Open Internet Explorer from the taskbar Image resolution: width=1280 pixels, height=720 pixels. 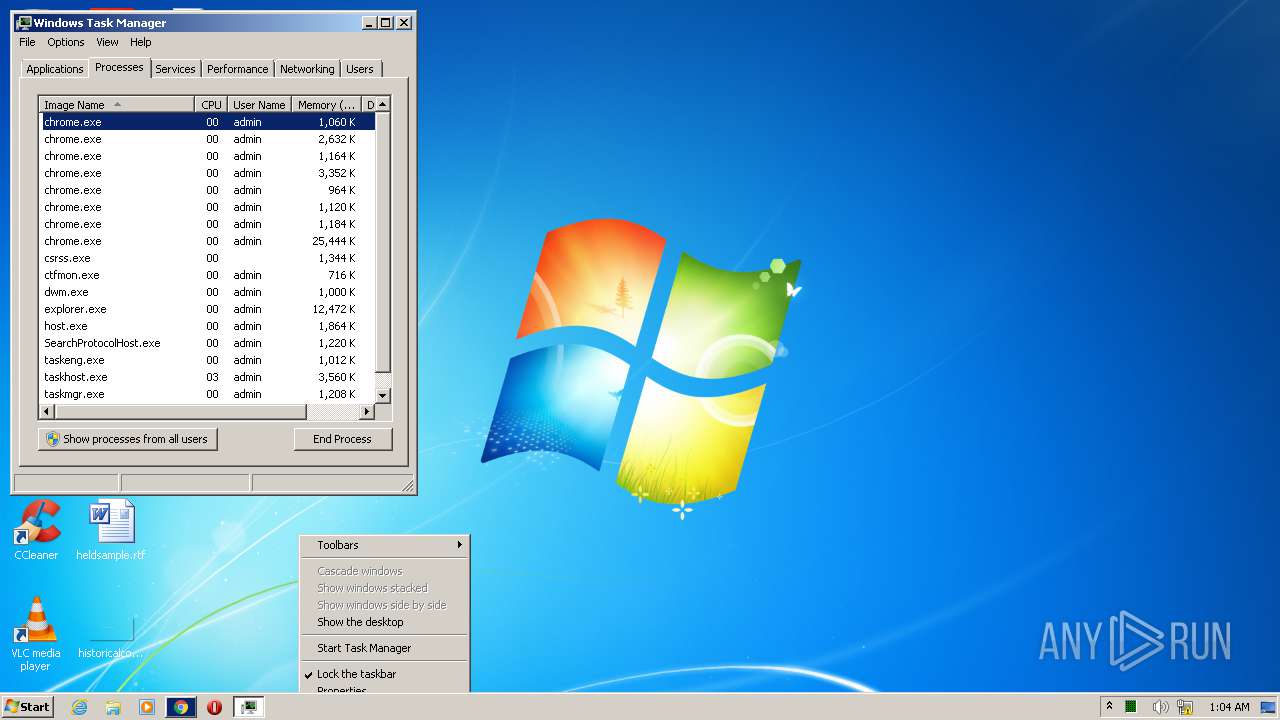(x=80, y=707)
